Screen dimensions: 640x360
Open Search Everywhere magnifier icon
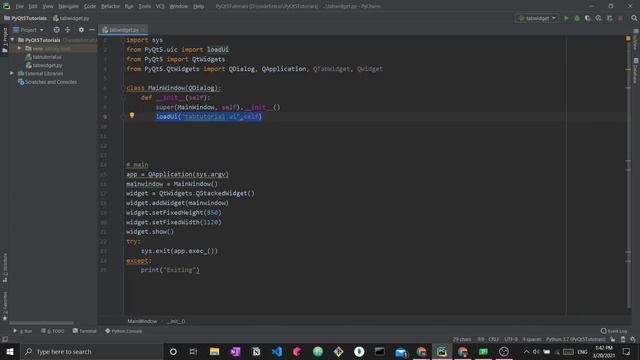pyautogui.click(x=634, y=18)
